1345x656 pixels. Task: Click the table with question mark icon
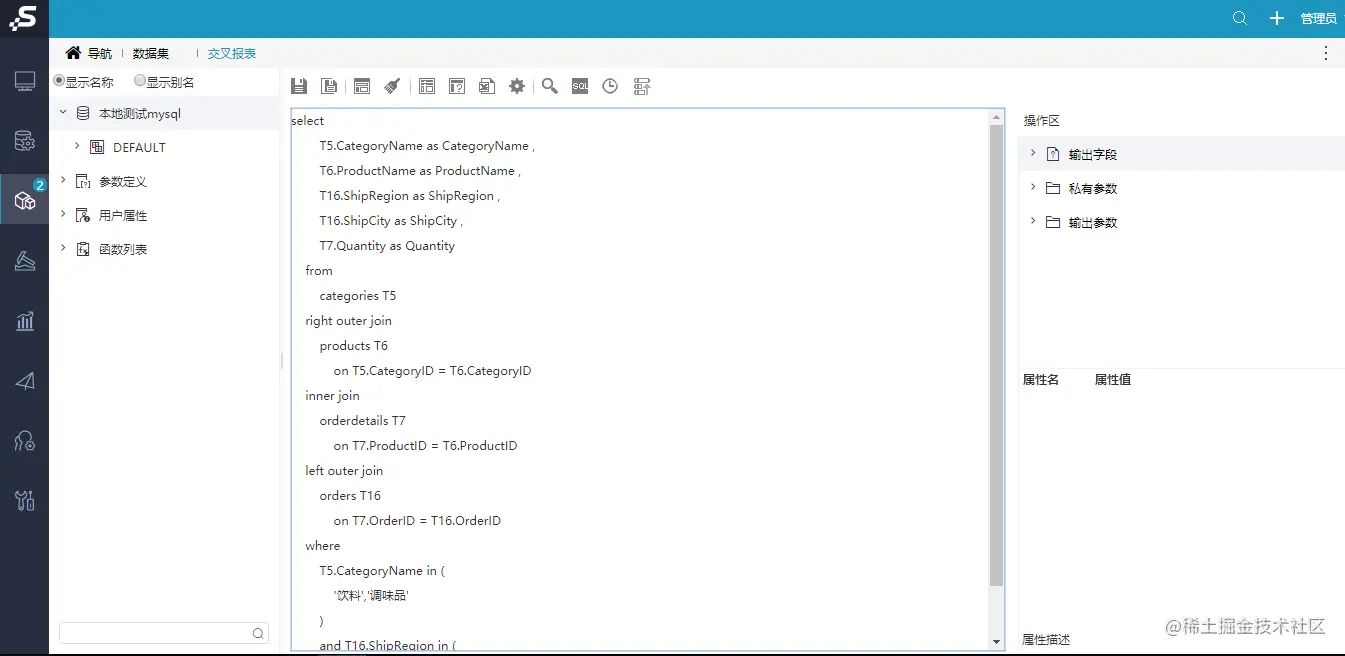click(x=457, y=86)
